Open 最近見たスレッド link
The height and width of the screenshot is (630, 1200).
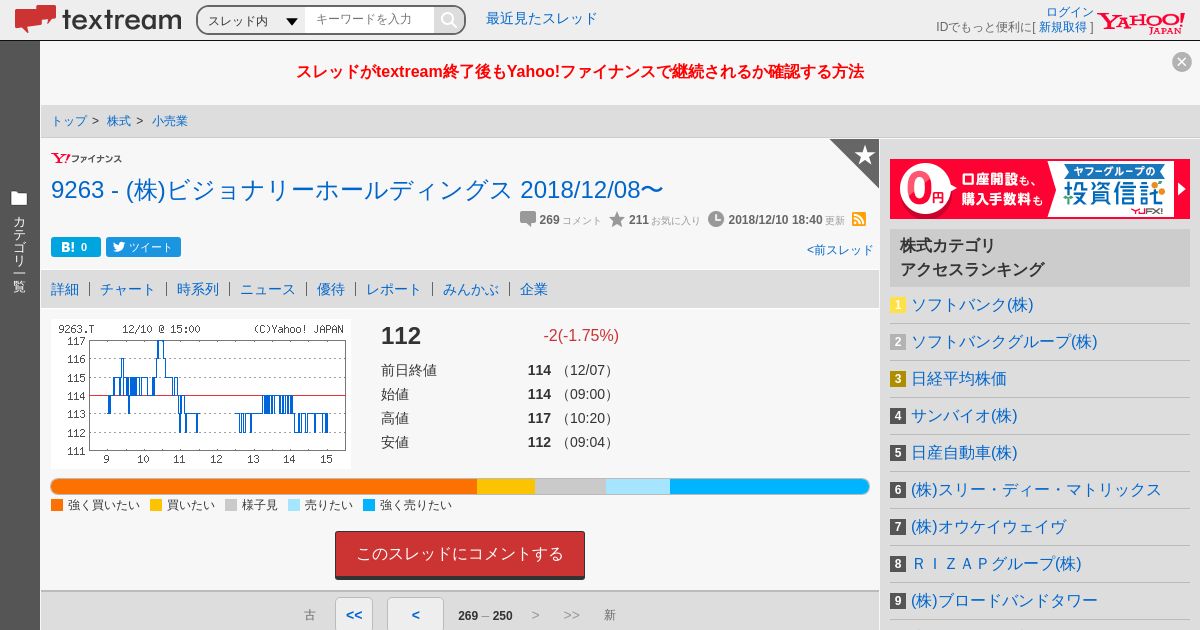coord(541,18)
